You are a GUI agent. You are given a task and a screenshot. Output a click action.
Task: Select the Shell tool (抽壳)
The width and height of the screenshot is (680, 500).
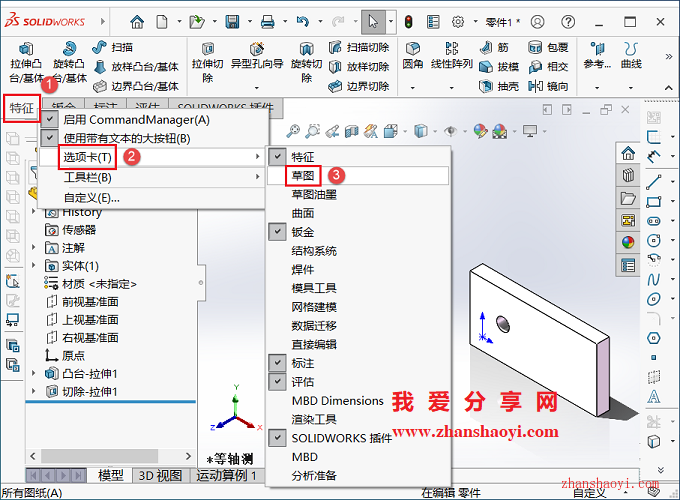coord(499,86)
